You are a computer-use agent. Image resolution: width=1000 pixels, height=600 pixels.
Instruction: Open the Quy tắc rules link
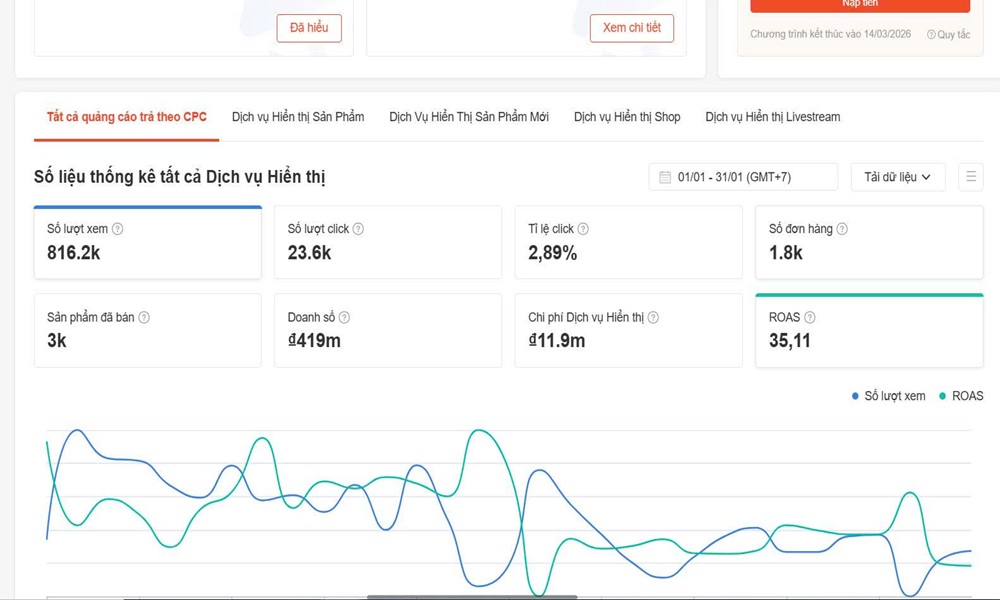click(x=948, y=35)
